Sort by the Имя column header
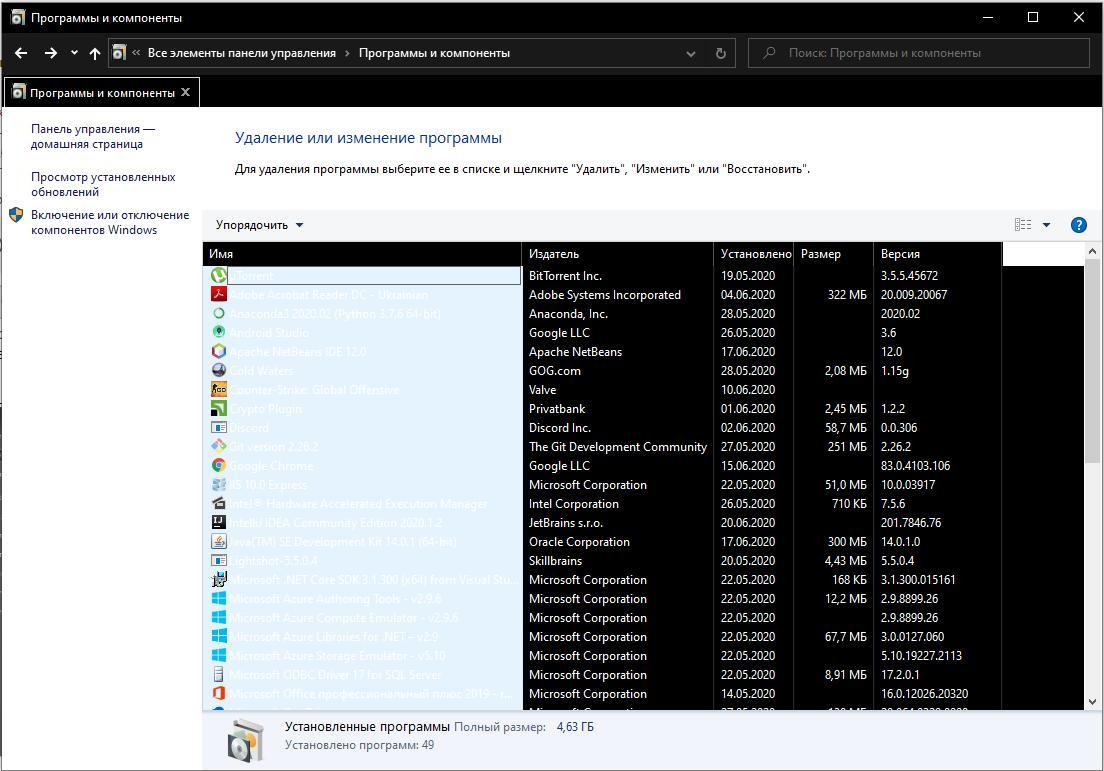Screen dimensions: 1104x771 362,253
